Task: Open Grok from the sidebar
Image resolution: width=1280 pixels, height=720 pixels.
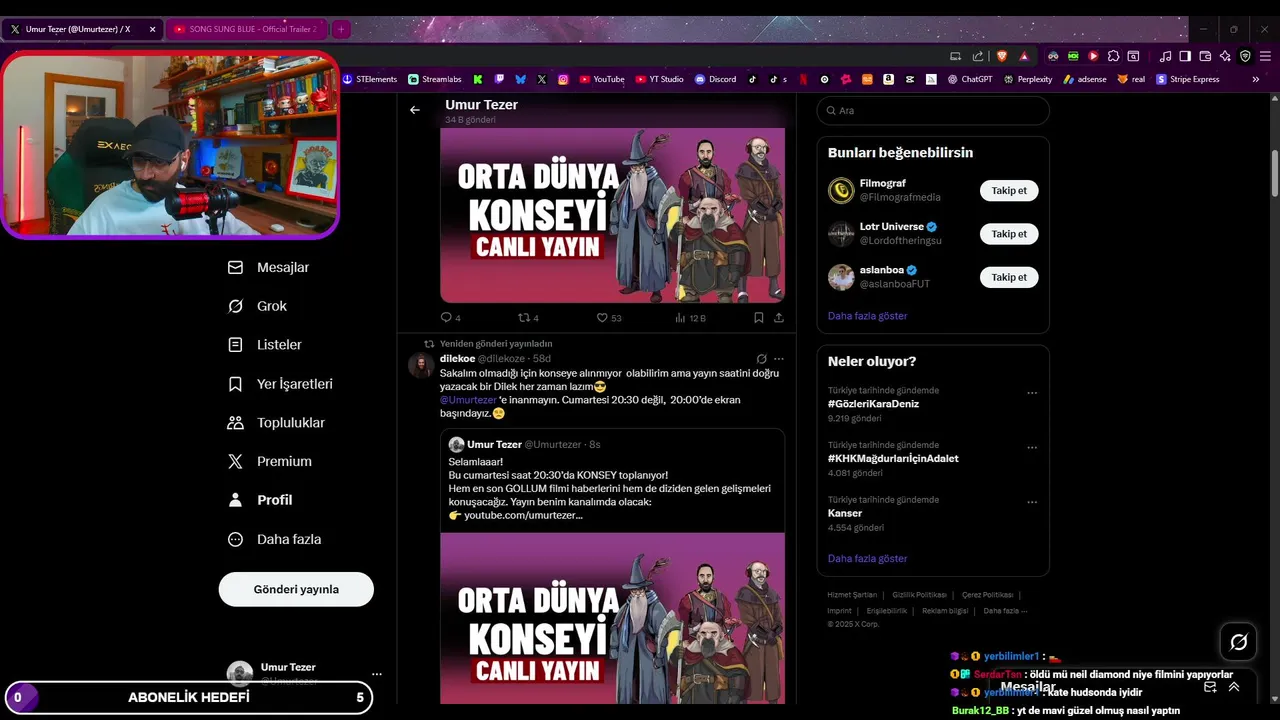Action: (258, 306)
